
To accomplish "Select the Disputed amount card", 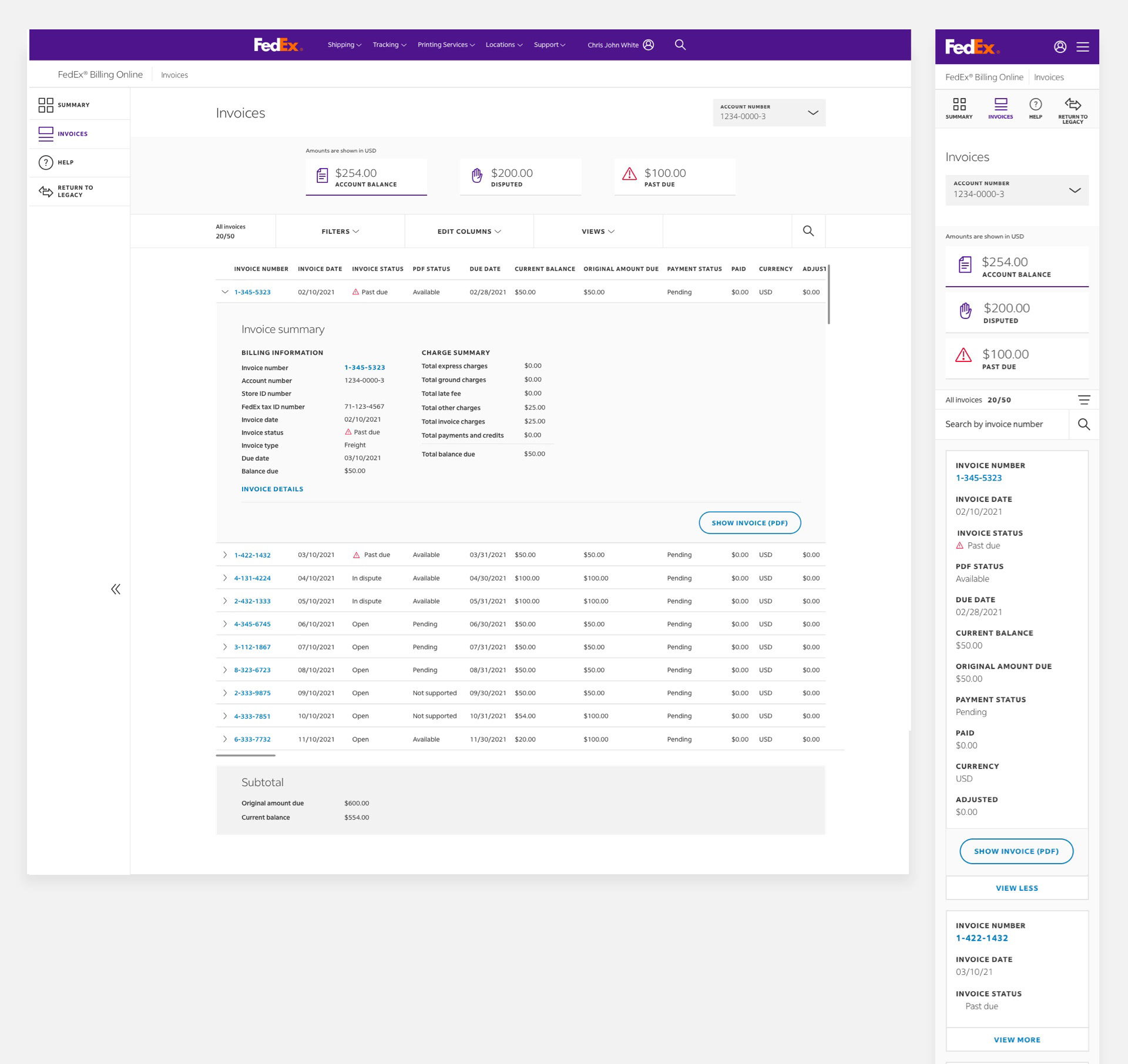I will [521, 177].
